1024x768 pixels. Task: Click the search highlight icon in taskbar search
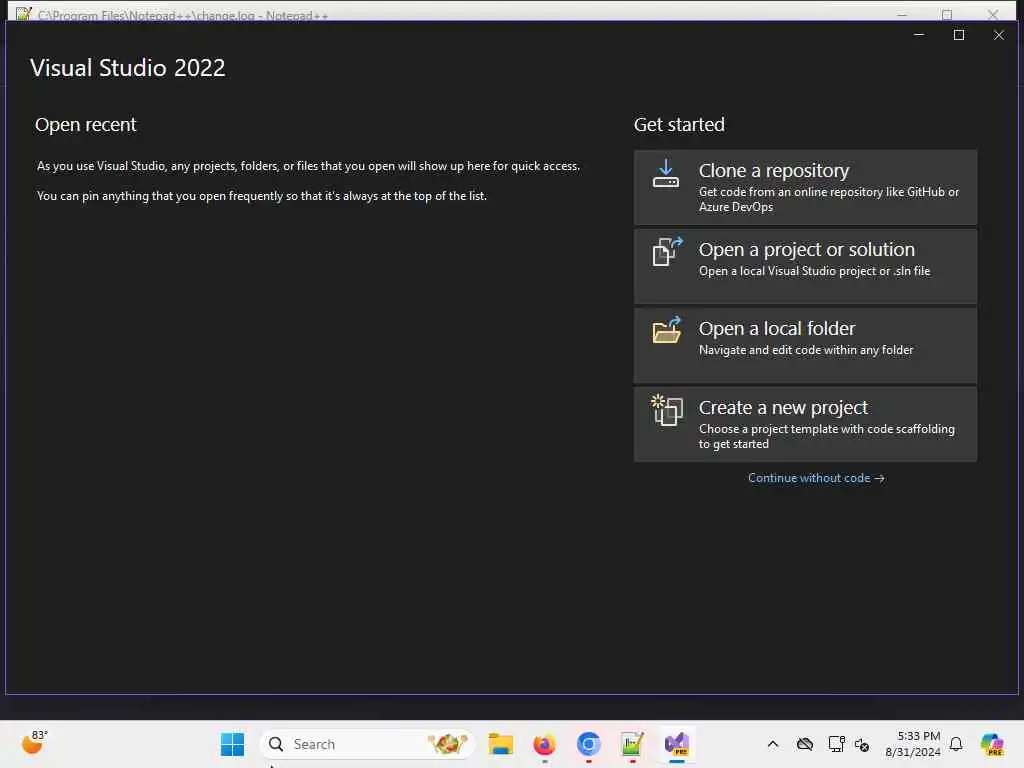coord(447,744)
